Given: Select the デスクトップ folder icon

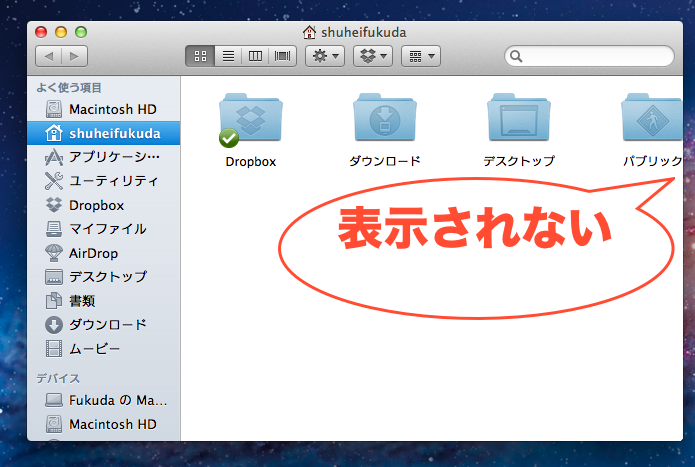Looking at the screenshot, I should coord(519,118).
